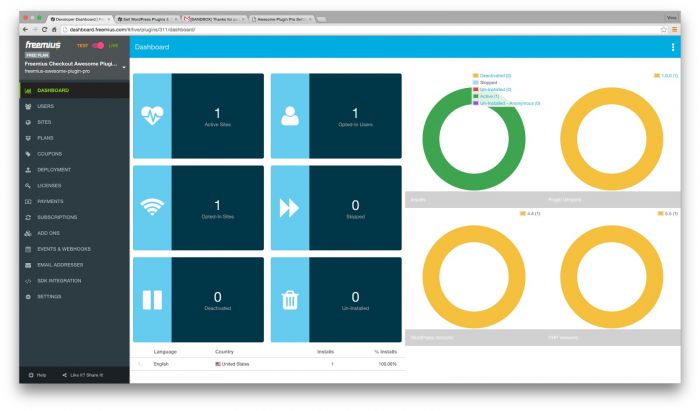Click the FREE PLAN badge
The height and width of the screenshot is (411, 700).
[x=37, y=55]
